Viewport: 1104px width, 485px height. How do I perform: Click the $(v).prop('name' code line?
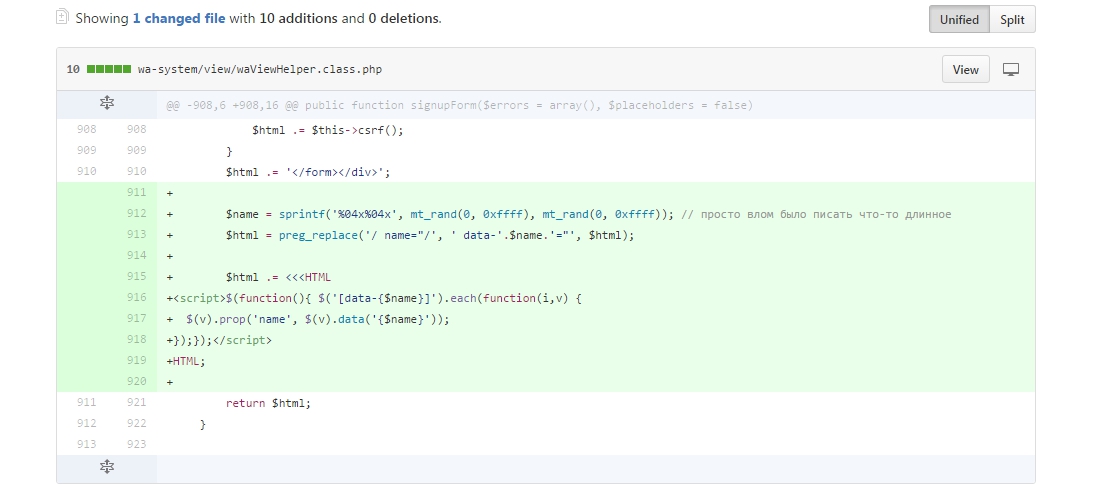point(318,320)
